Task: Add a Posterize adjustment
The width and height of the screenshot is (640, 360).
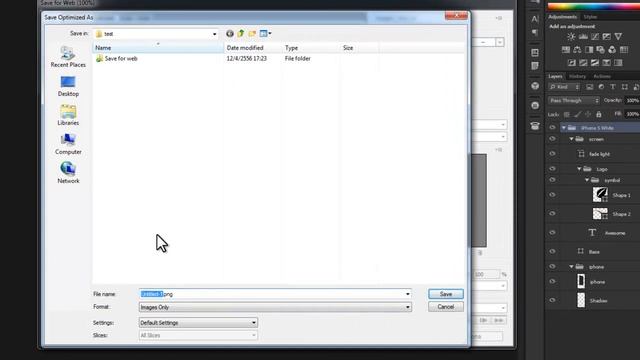Action: 583,63
